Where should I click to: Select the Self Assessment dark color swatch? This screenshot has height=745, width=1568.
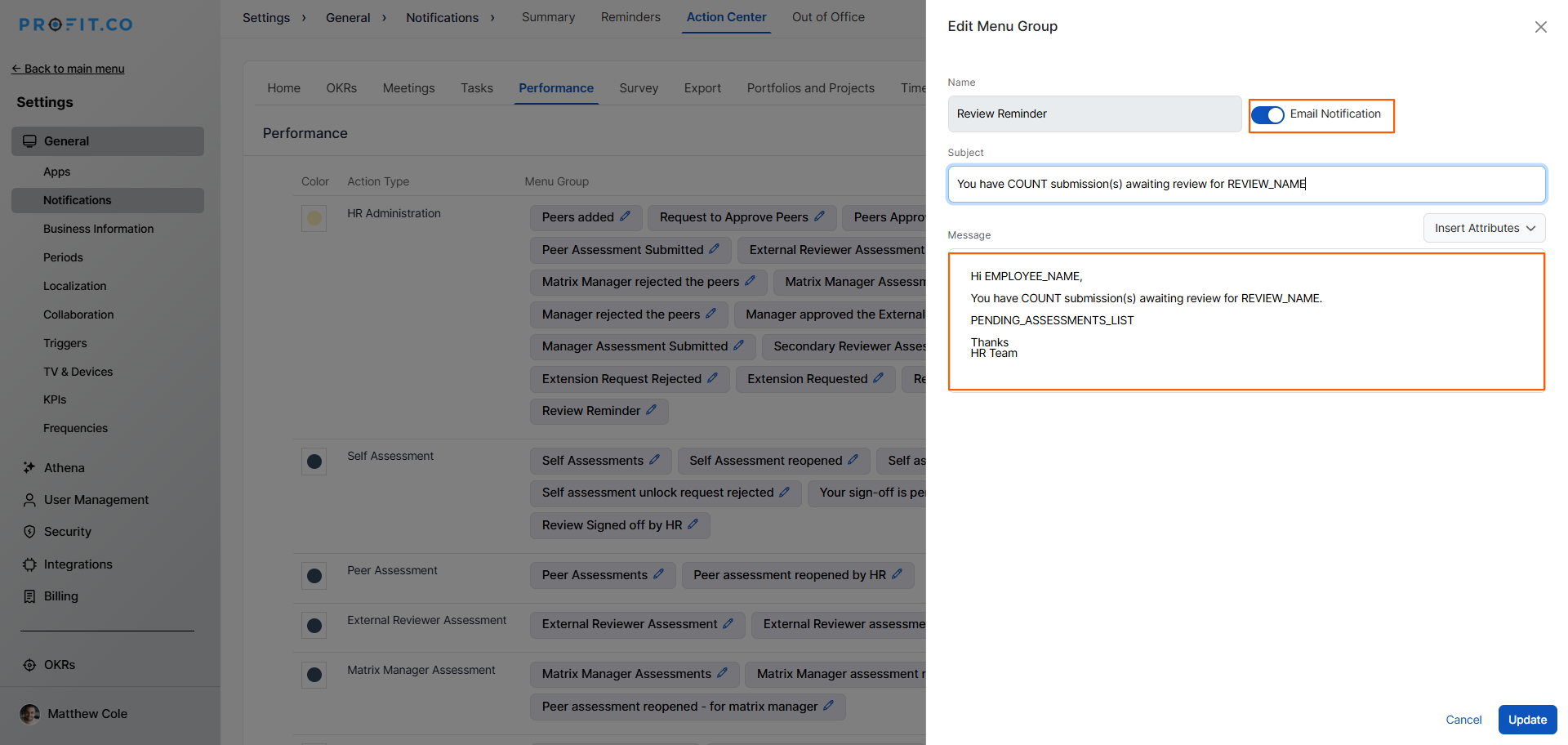click(x=314, y=462)
